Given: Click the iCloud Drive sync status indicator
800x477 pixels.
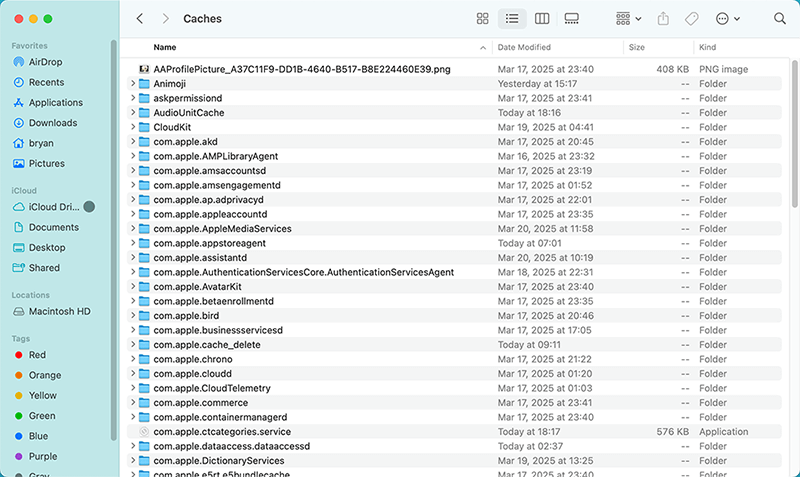Looking at the screenshot, I should pyautogui.click(x=89, y=207).
